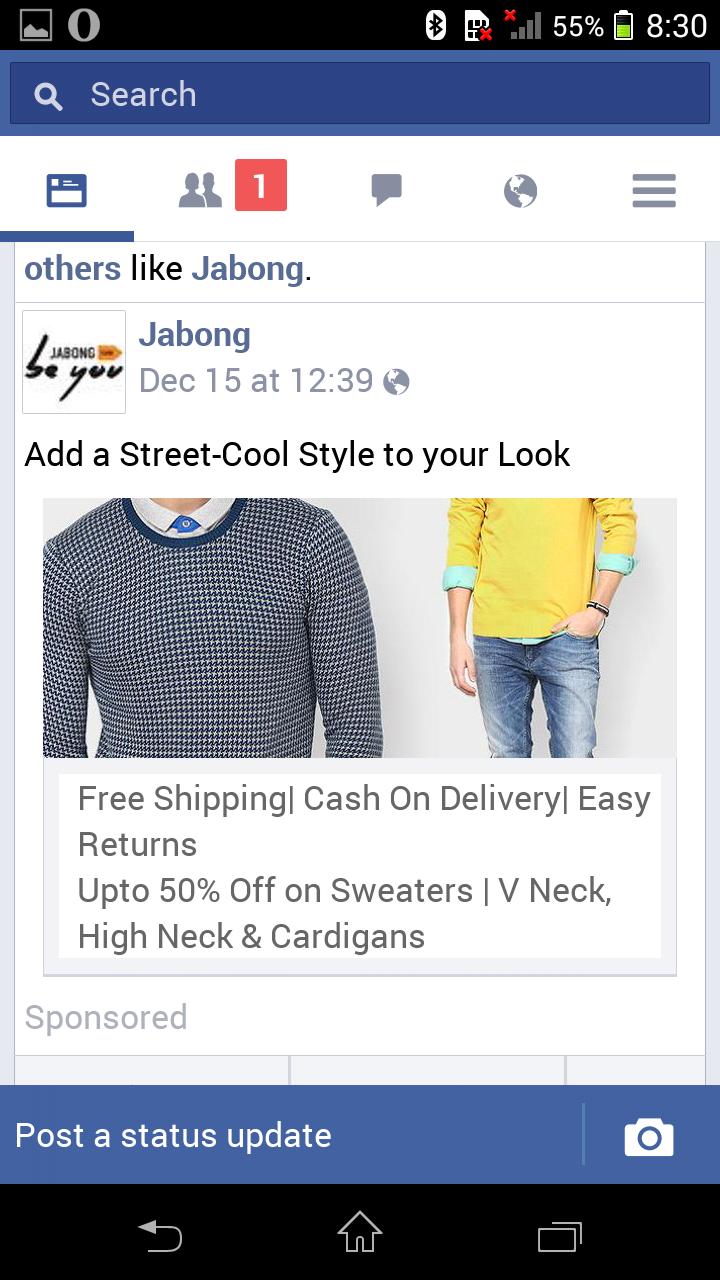Open the Dec 15 post timestamp
720x1280 pixels.
256,381
